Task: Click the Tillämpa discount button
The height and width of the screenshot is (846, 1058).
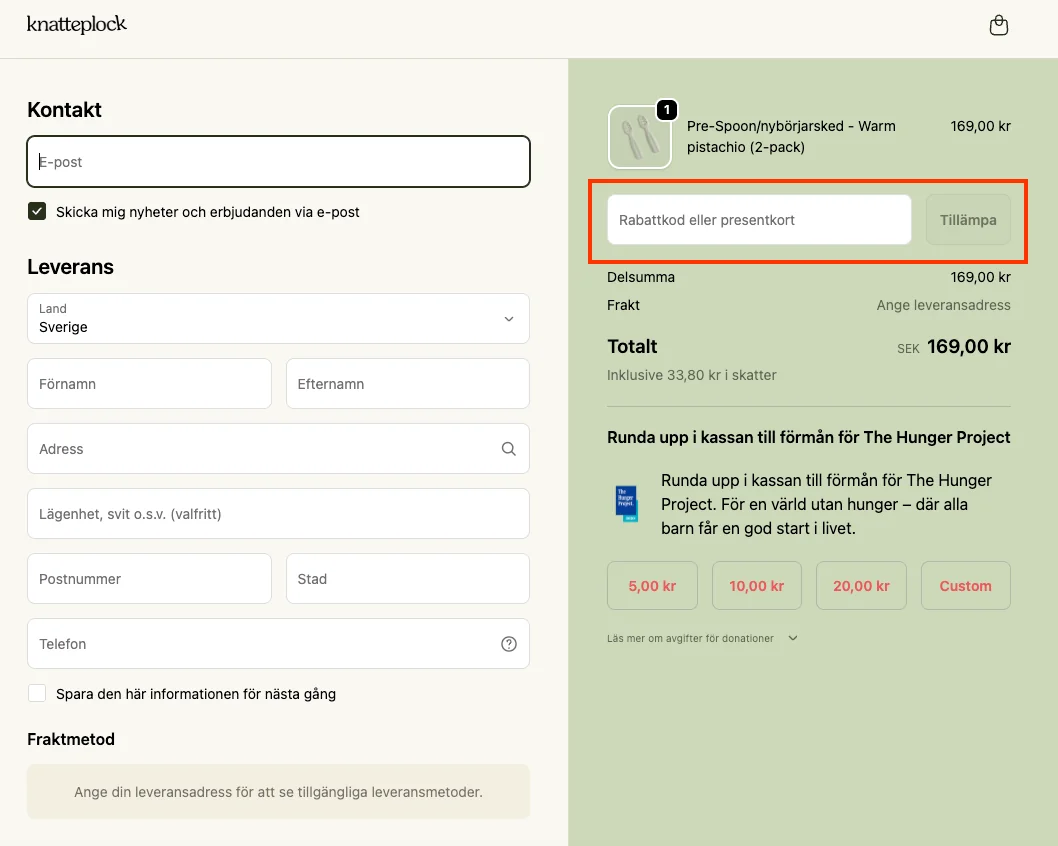Action: pos(967,220)
